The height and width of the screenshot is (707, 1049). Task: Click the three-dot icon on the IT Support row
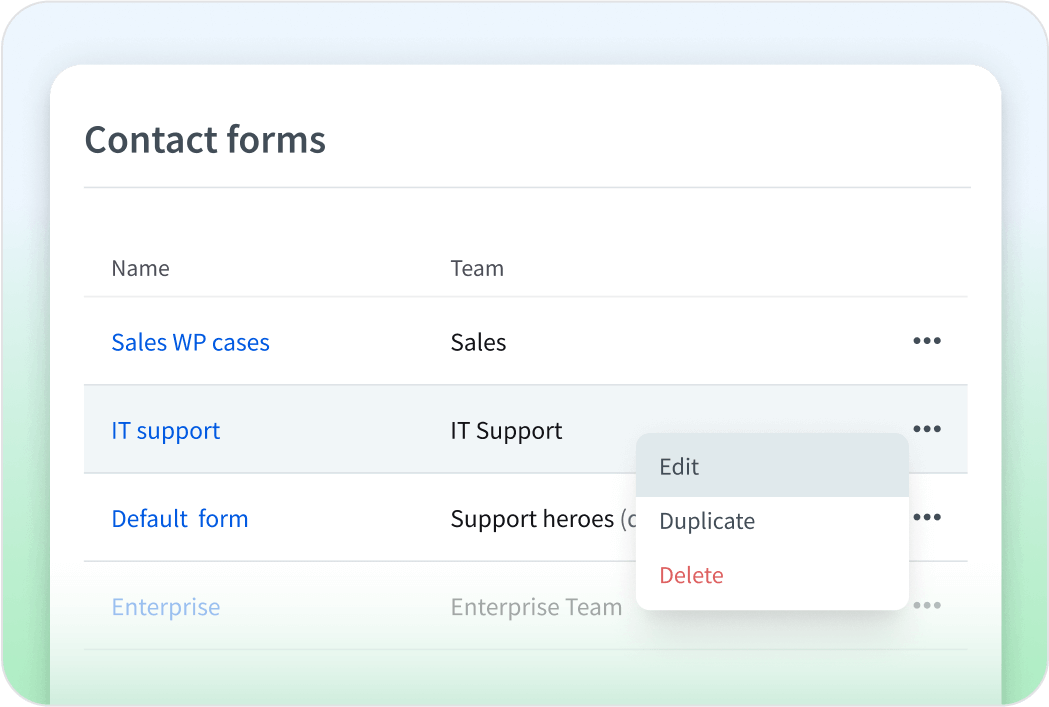(x=927, y=429)
